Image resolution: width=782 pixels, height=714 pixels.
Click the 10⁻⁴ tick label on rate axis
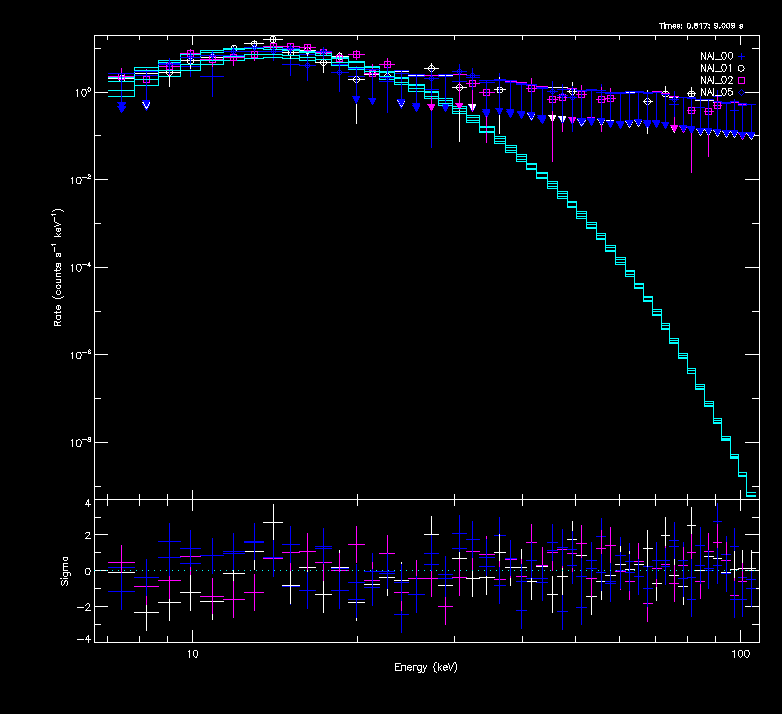(82, 267)
